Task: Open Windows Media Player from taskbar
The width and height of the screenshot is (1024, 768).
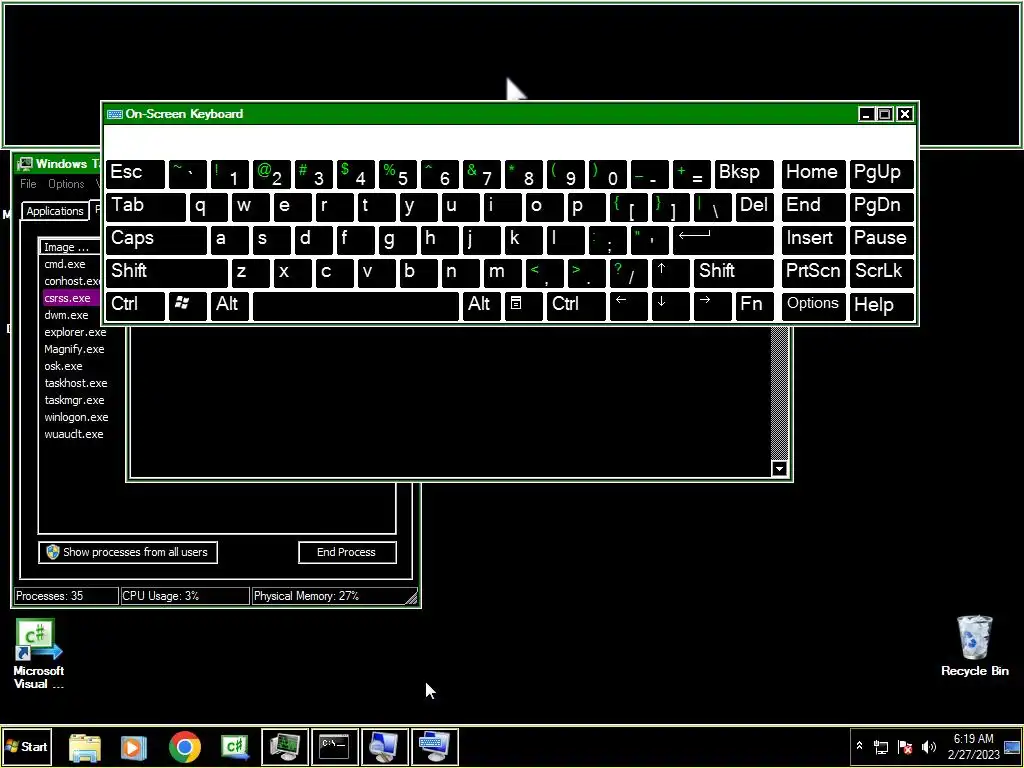Action: 134,746
